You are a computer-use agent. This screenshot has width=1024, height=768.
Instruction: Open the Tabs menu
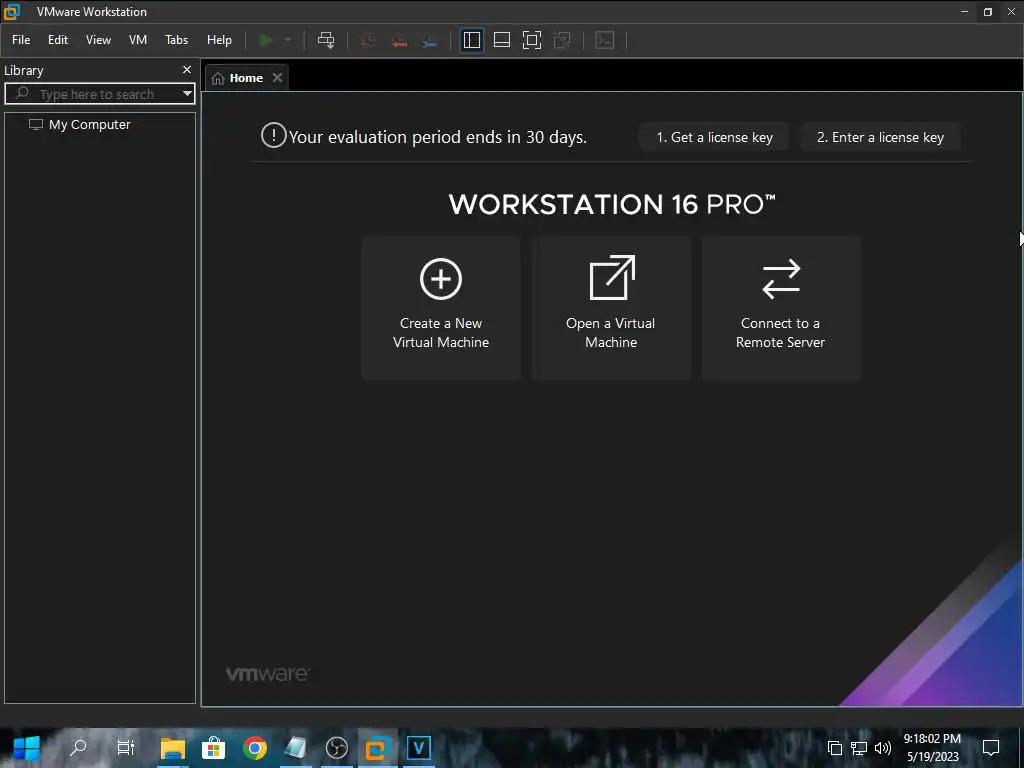pyautogui.click(x=176, y=40)
